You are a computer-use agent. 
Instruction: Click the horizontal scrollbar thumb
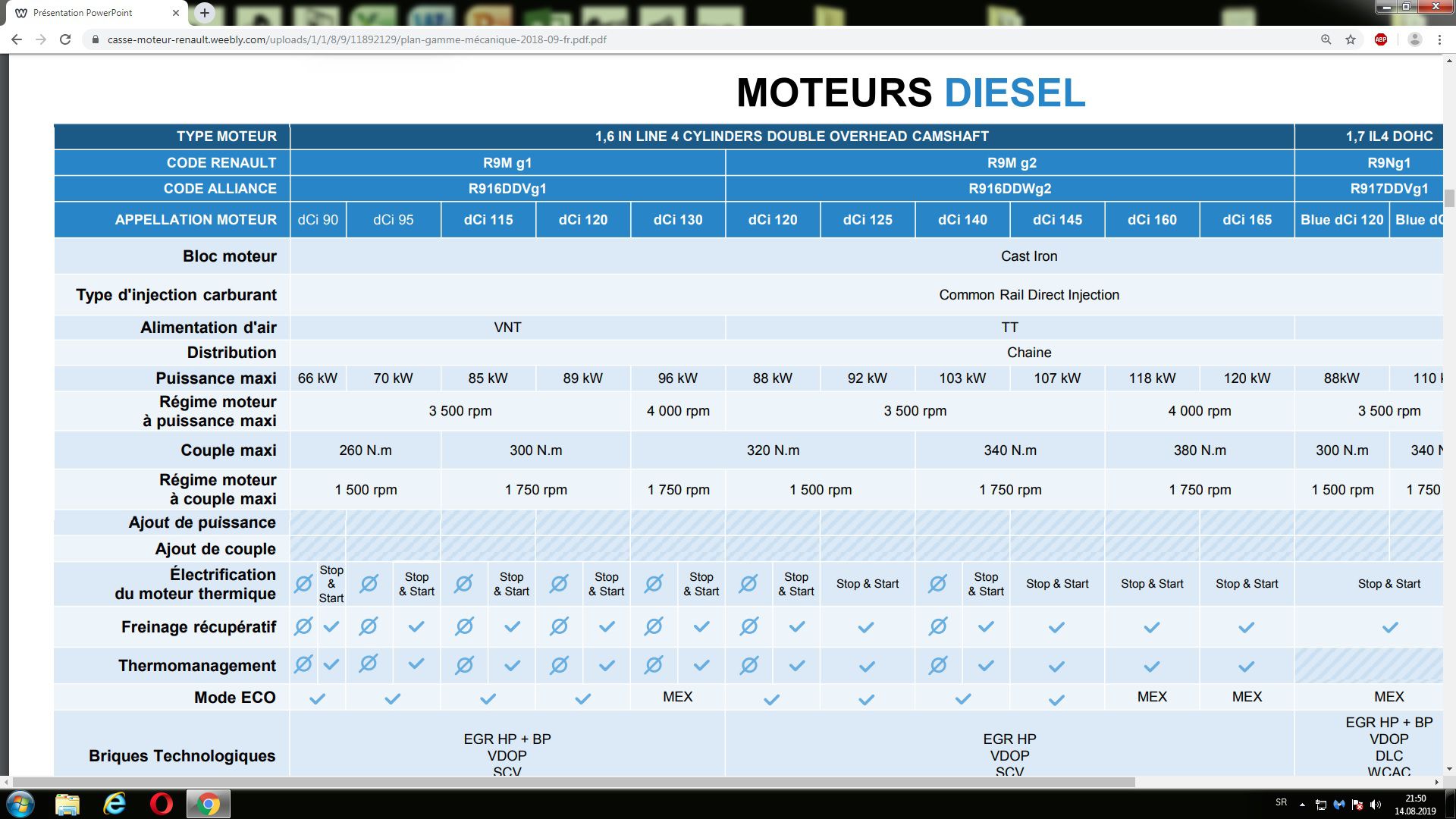click(574, 782)
